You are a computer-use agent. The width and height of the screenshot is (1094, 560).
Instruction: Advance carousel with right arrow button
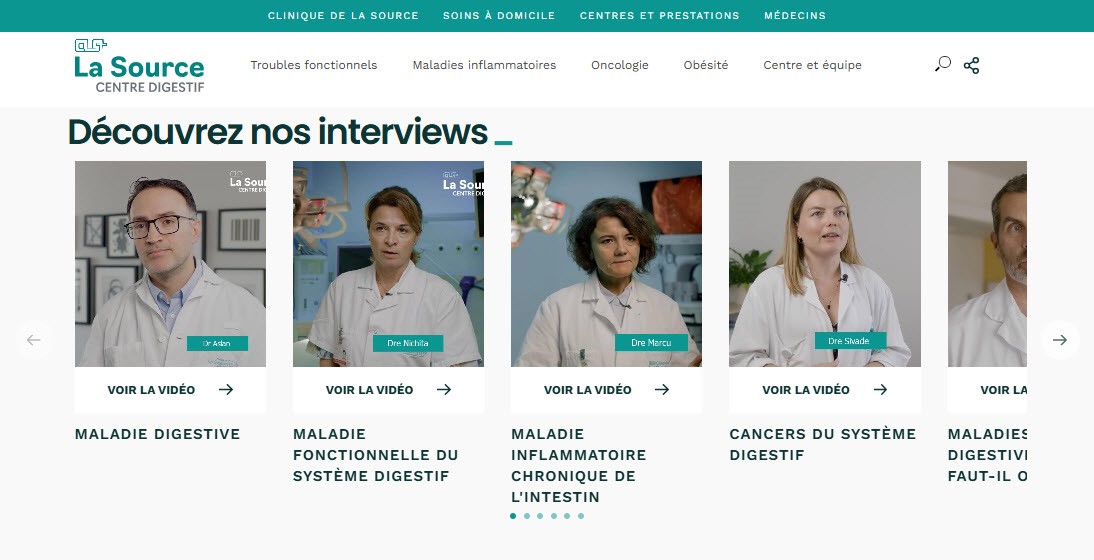[1060, 340]
